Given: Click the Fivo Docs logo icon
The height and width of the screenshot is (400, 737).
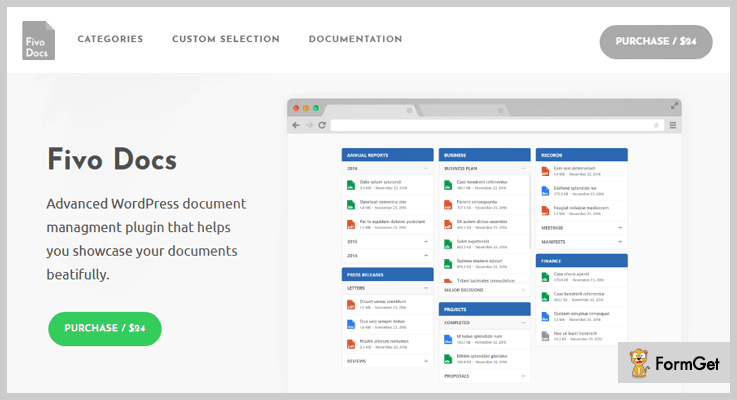Looking at the screenshot, I should tap(39, 40).
